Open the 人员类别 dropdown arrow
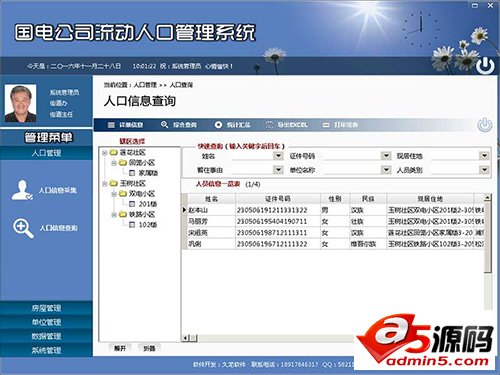The height and width of the screenshot is (375, 500). (484, 170)
